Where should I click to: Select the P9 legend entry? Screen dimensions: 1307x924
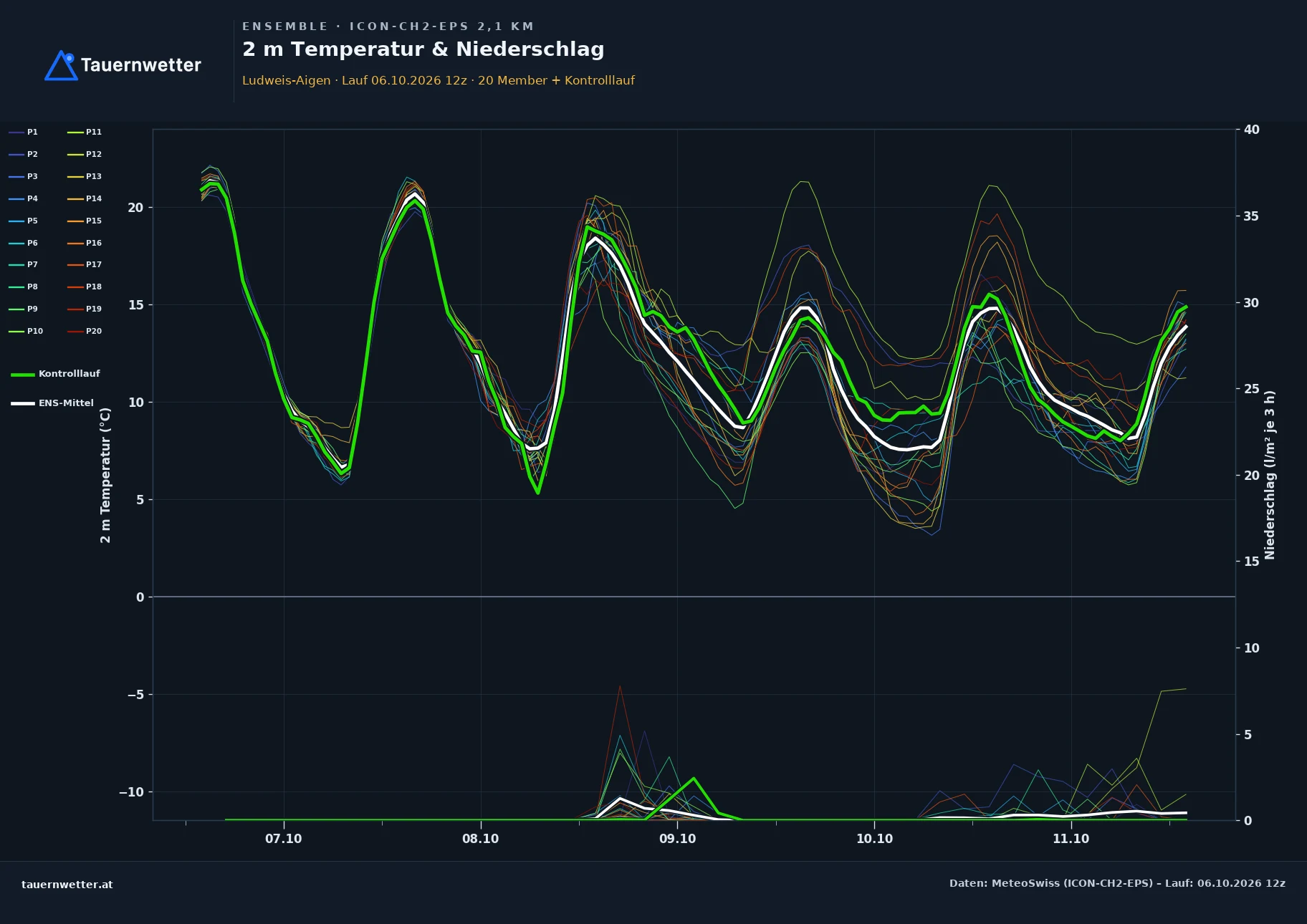(x=24, y=309)
